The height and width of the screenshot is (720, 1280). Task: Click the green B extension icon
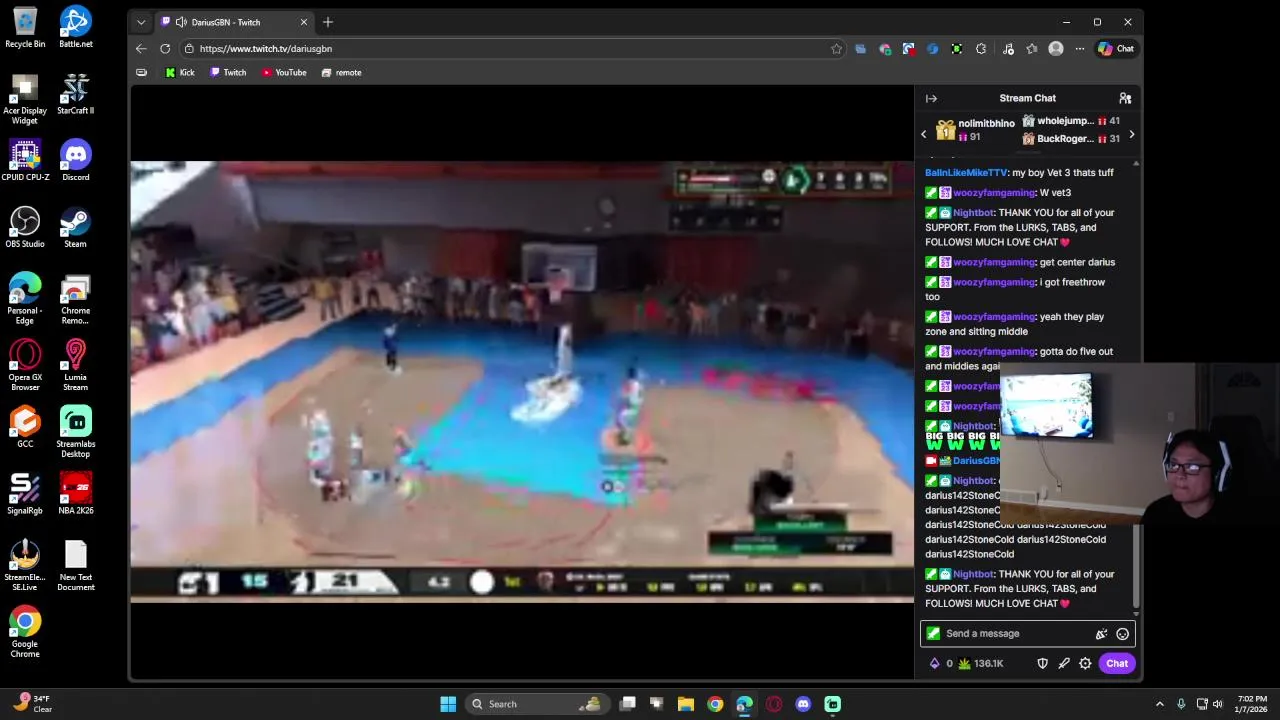click(x=957, y=48)
